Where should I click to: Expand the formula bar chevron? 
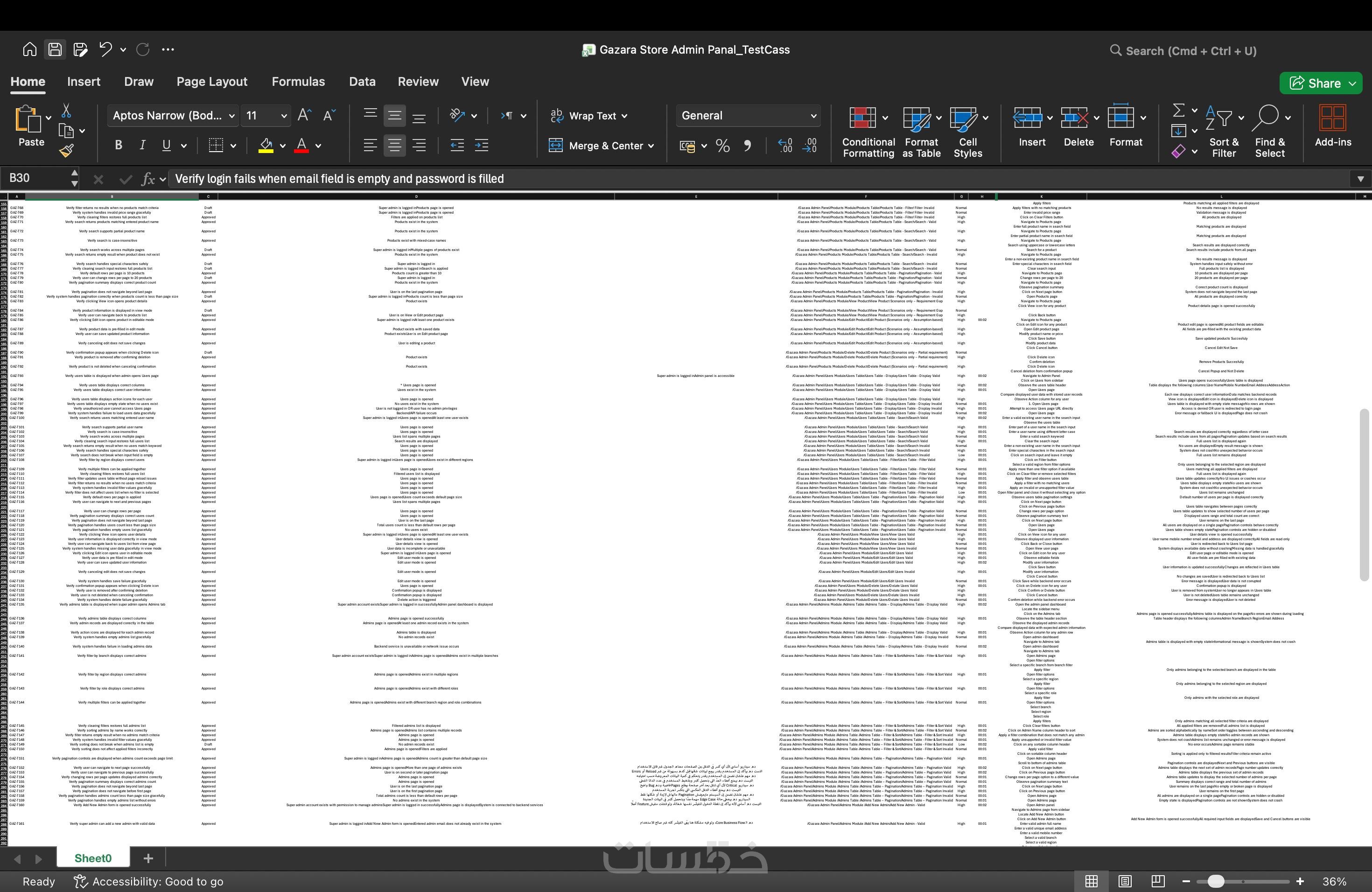coord(1360,179)
